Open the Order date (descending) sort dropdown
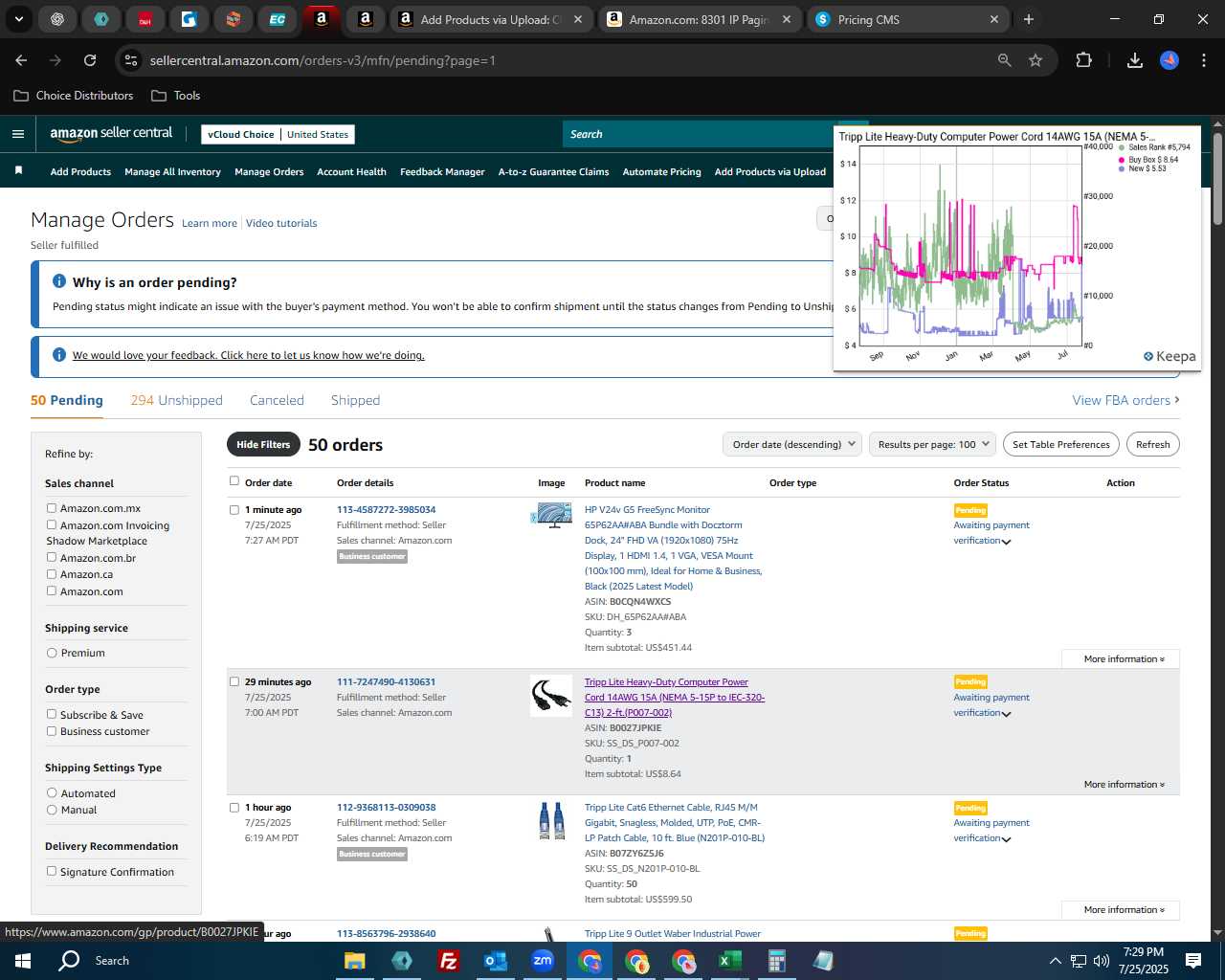The height and width of the screenshot is (980, 1225). (x=791, y=444)
